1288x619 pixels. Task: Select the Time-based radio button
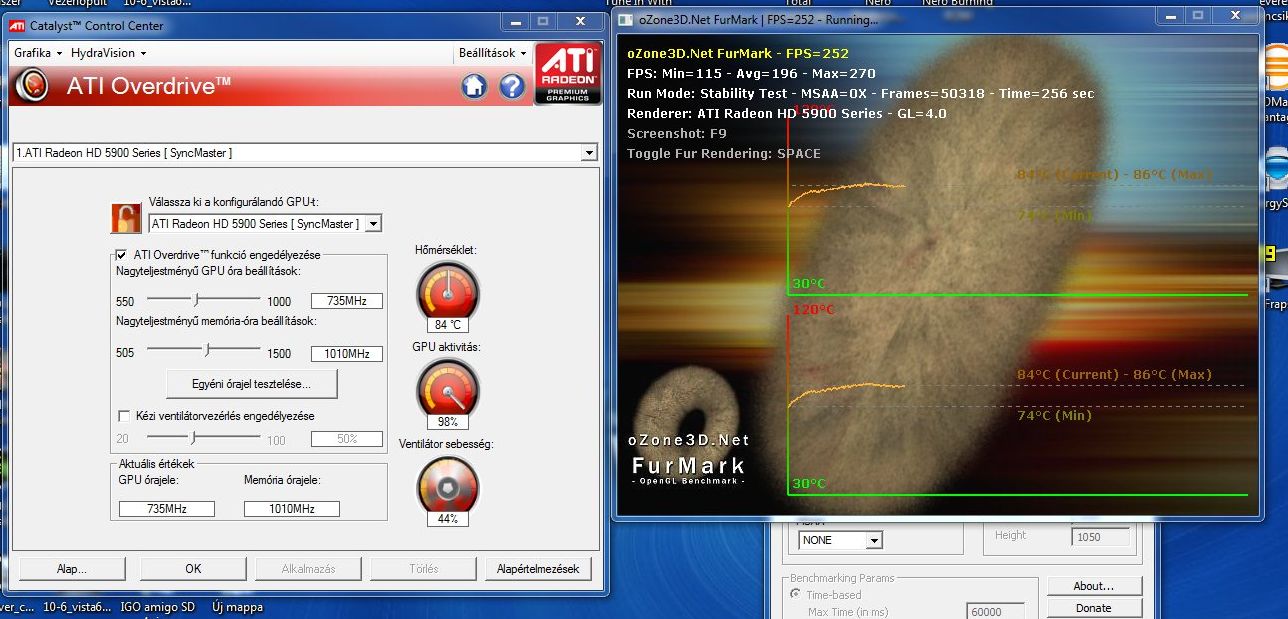[797, 595]
